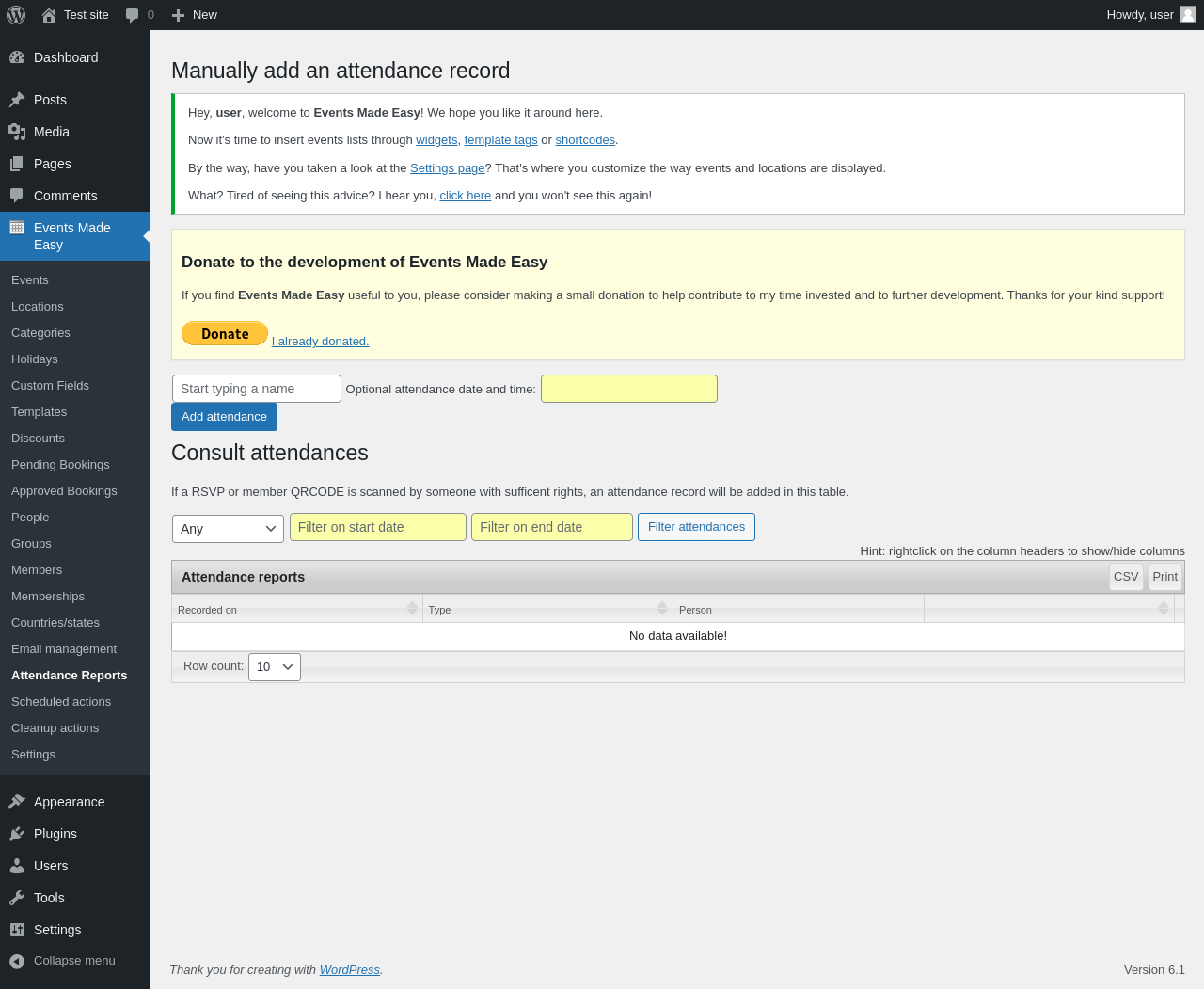Open Countries/states submenu item
The image size is (1204, 989).
[55, 623]
